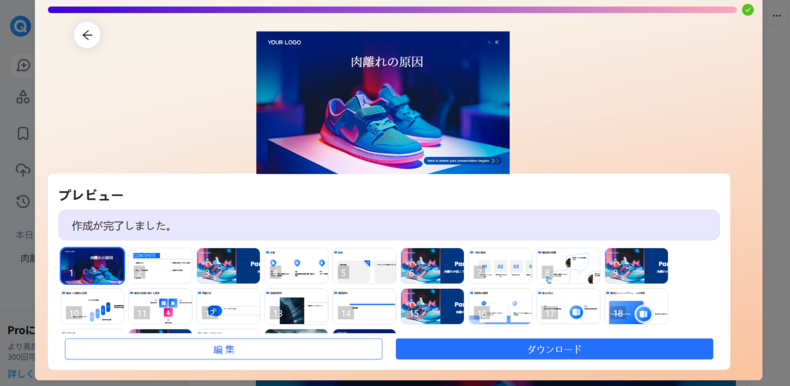Select slide thumbnail 18
Image resolution: width=790 pixels, height=386 pixels.
coord(636,306)
